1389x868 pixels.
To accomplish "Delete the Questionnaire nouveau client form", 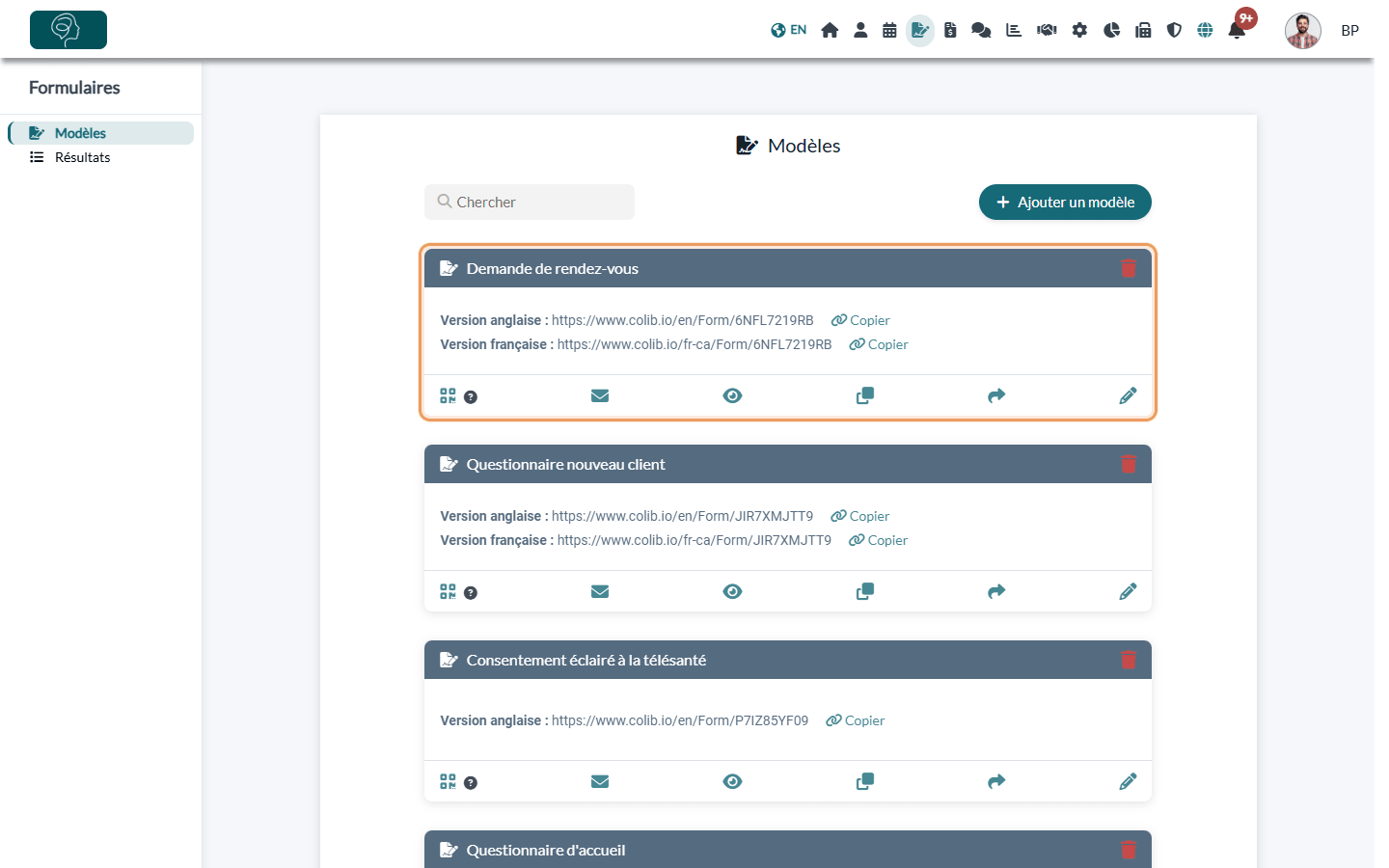I will coord(1129,464).
